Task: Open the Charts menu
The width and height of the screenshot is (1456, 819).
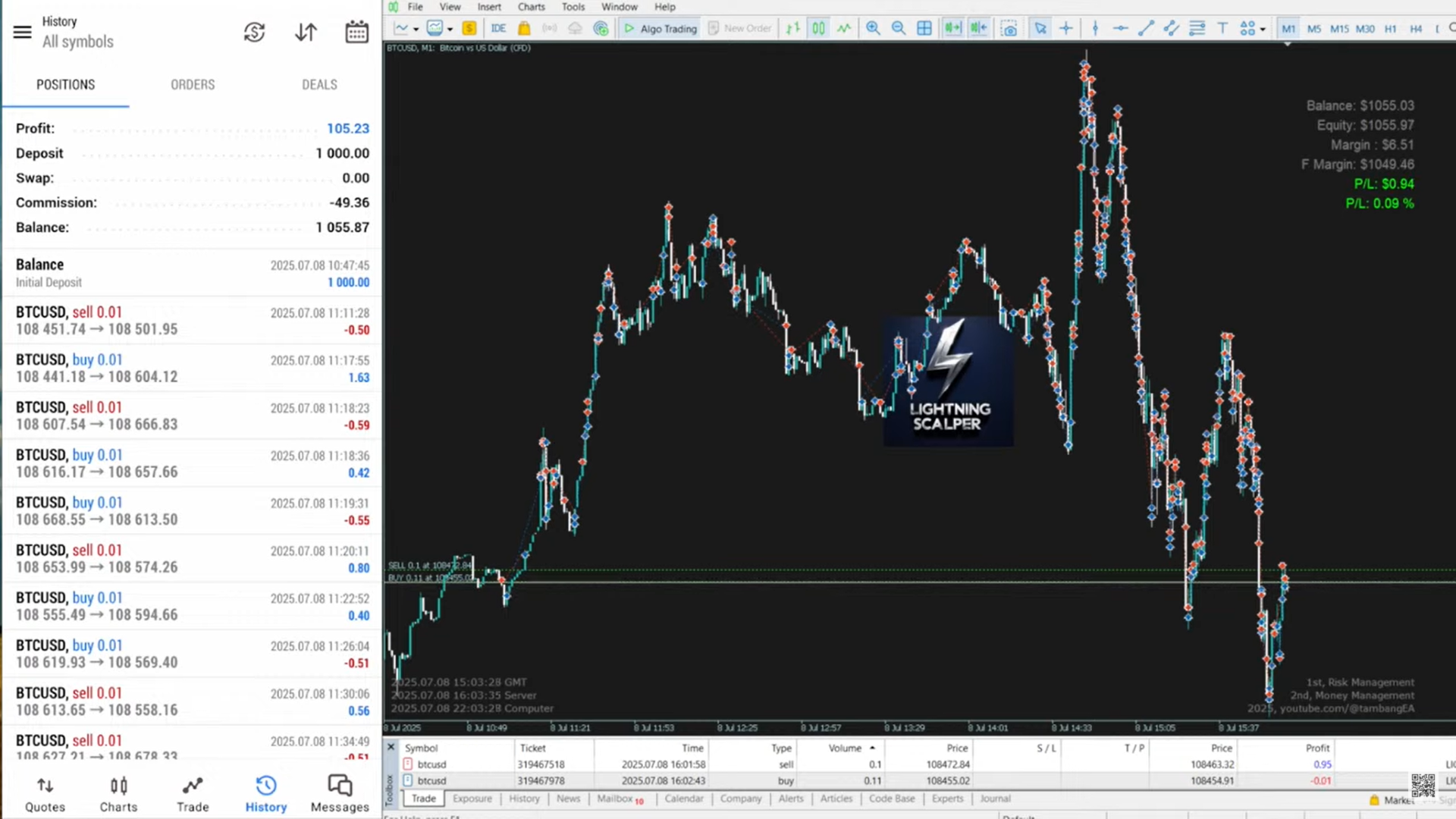Action: click(531, 7)
